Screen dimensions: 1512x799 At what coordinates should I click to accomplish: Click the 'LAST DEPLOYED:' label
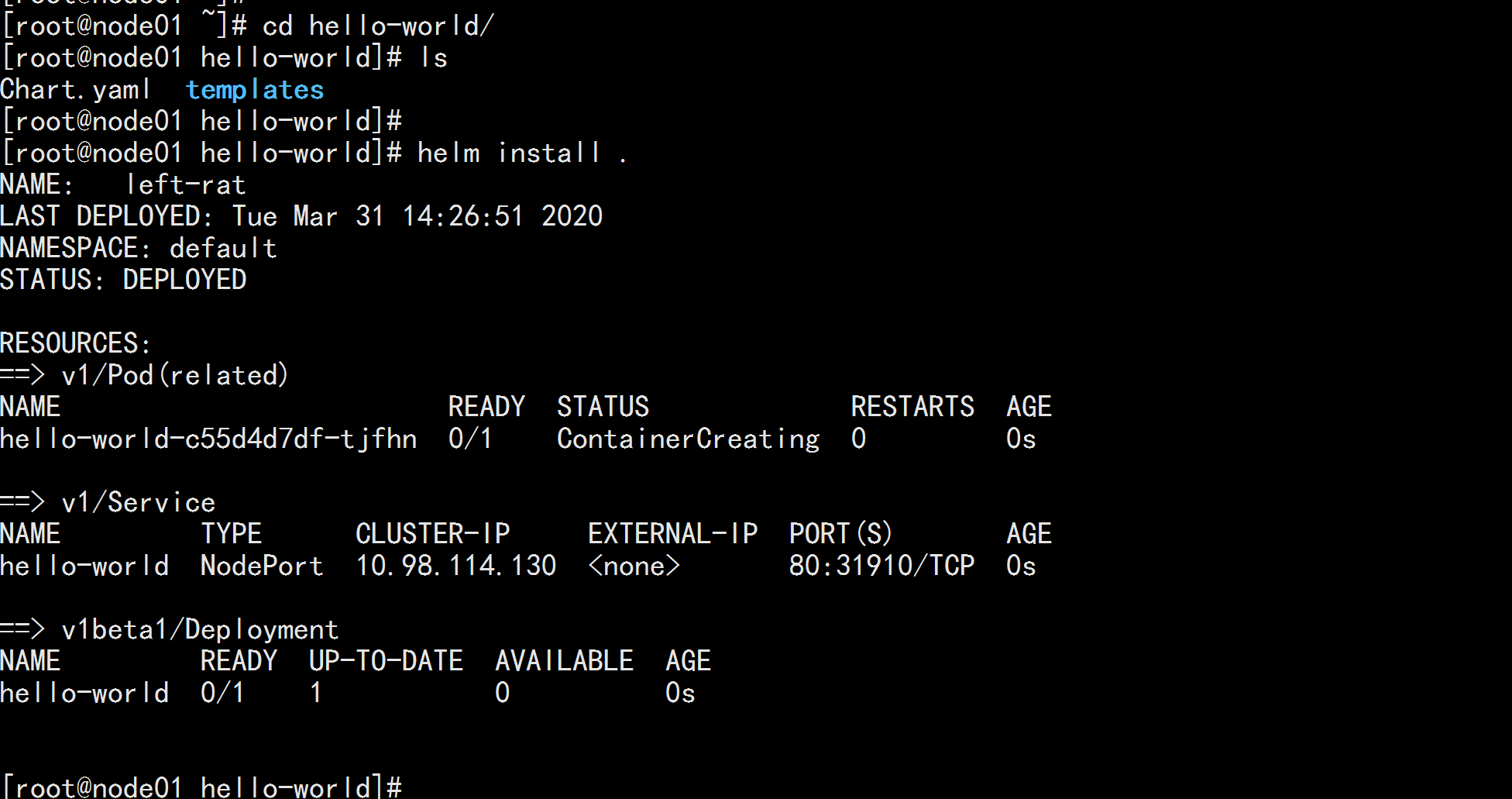click(x=107, y=216)
